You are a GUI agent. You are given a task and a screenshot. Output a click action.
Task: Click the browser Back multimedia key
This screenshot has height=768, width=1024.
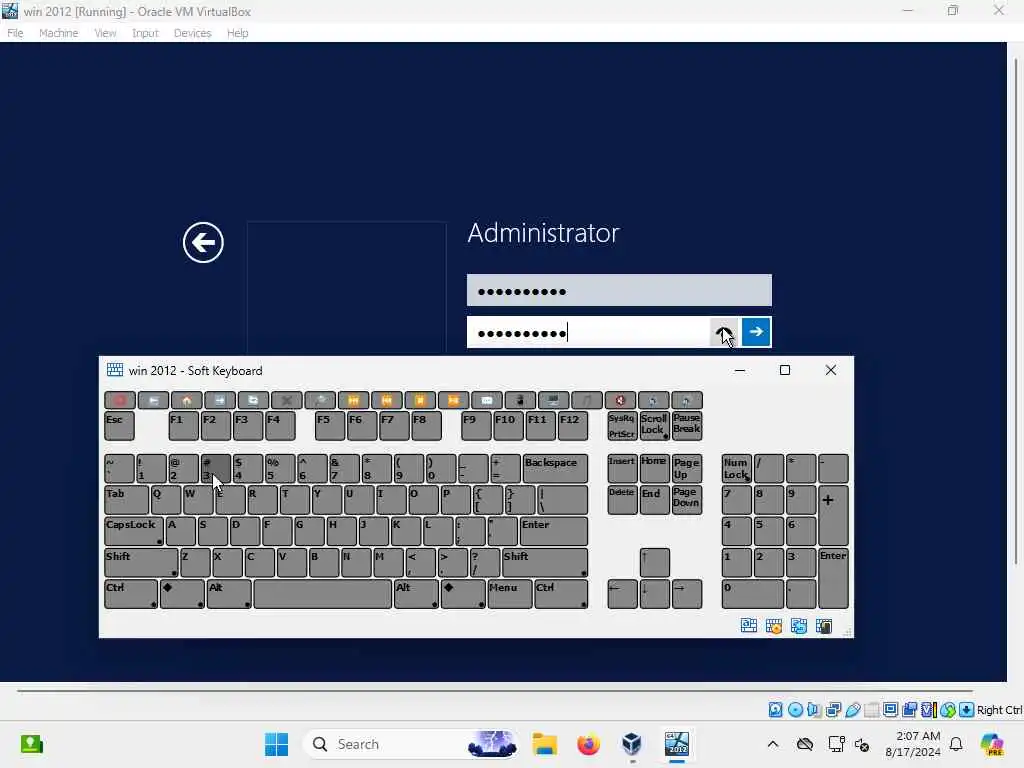(x=153, y=400)
